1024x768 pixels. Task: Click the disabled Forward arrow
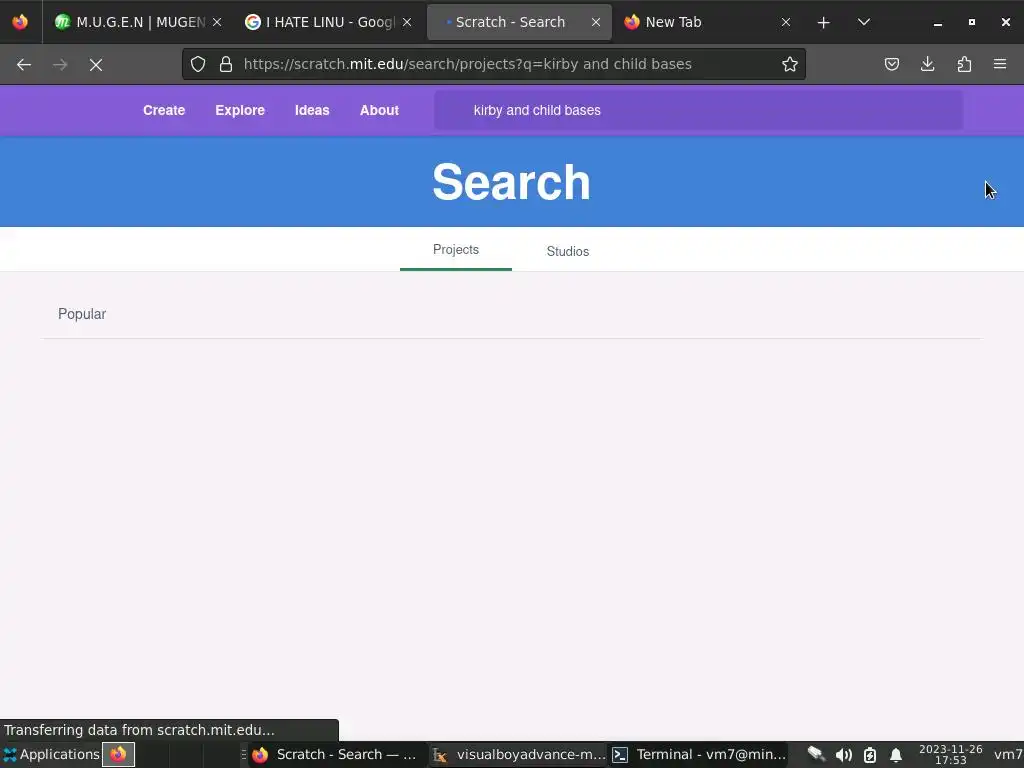pos(60,65)
